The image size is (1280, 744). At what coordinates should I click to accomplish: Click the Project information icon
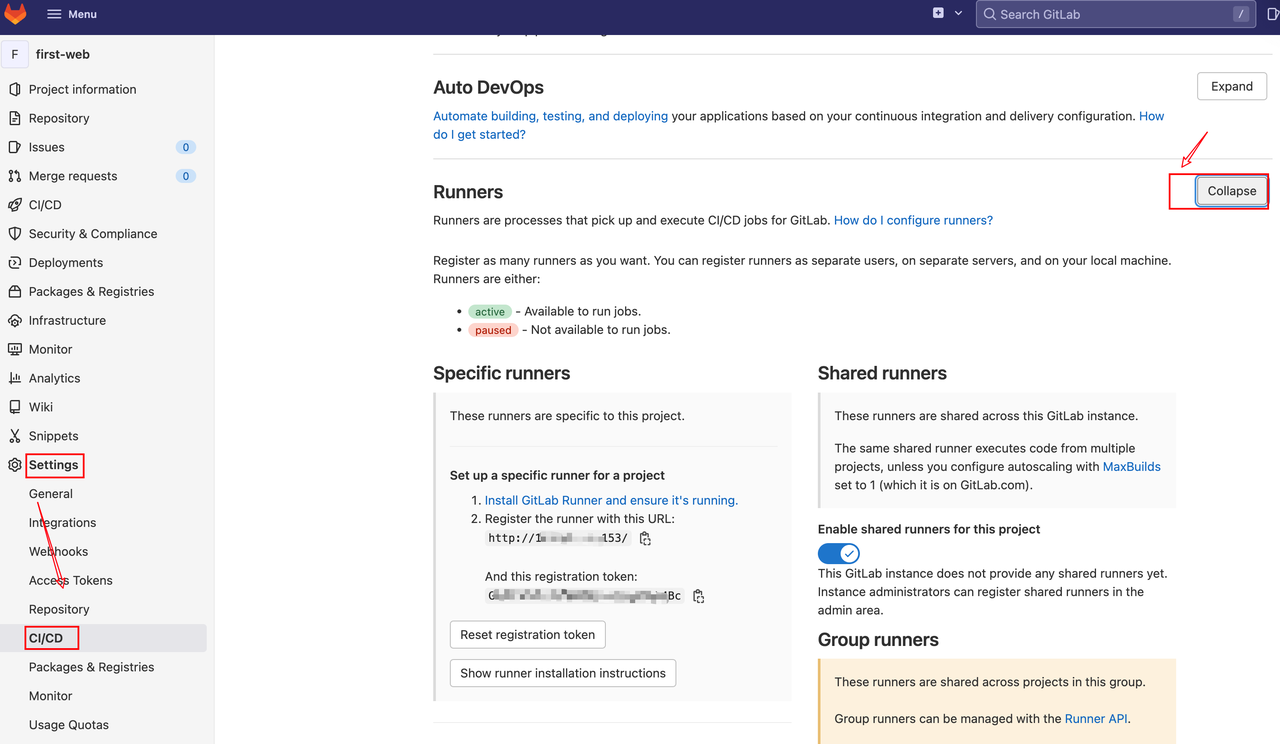[x=14, y=89]
